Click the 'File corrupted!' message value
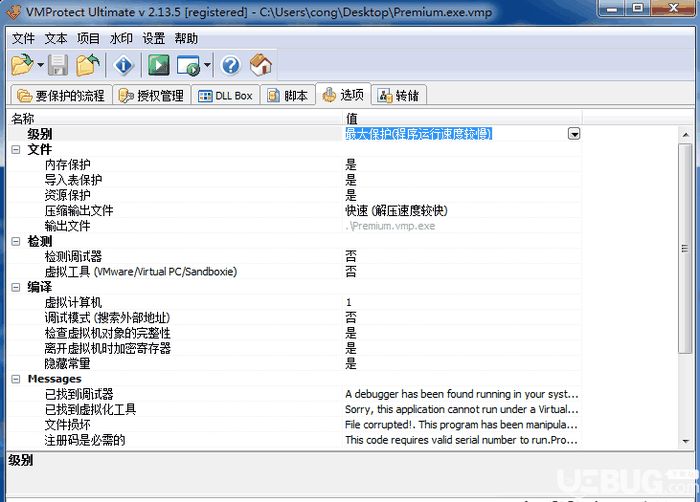The image size is (700, 502). click(x=462, y=425)
